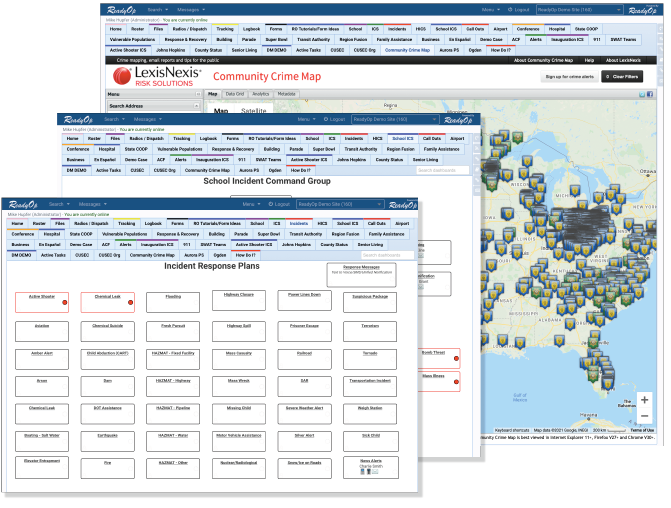Image resolution: width=671 pixels, height=508 pixels.
Task: Open the Severe Weather Alert plan
Action: tap(304, 414)
